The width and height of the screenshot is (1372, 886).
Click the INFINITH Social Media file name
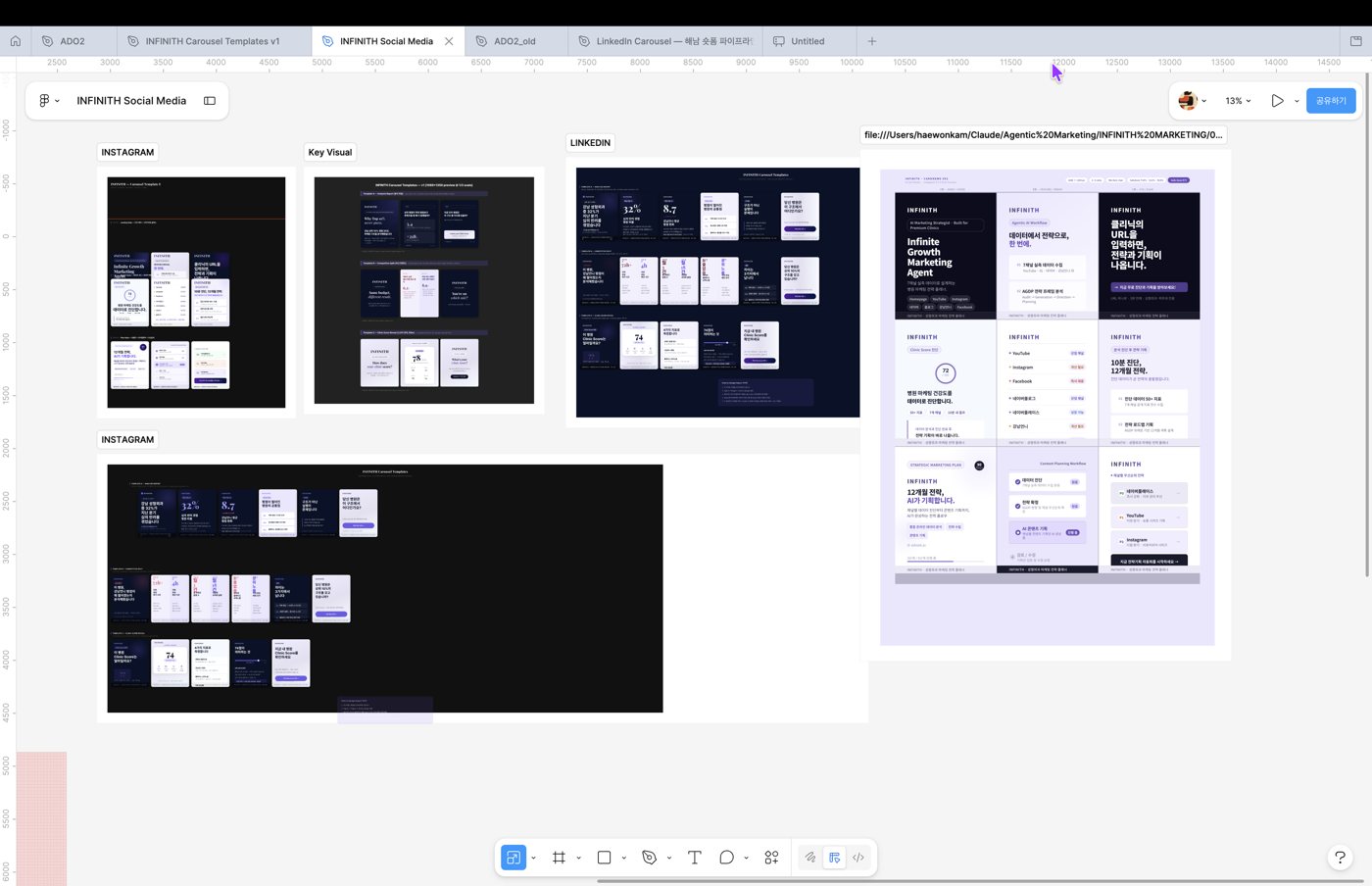(x=131, y=101)
